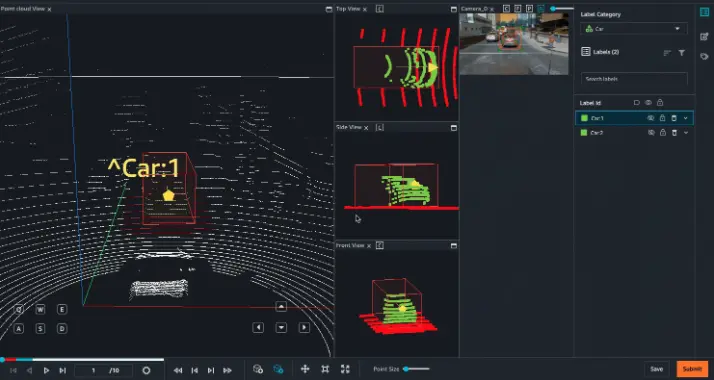
Task: Toggle the F button in camera toolbar
Action: [518, 9]
